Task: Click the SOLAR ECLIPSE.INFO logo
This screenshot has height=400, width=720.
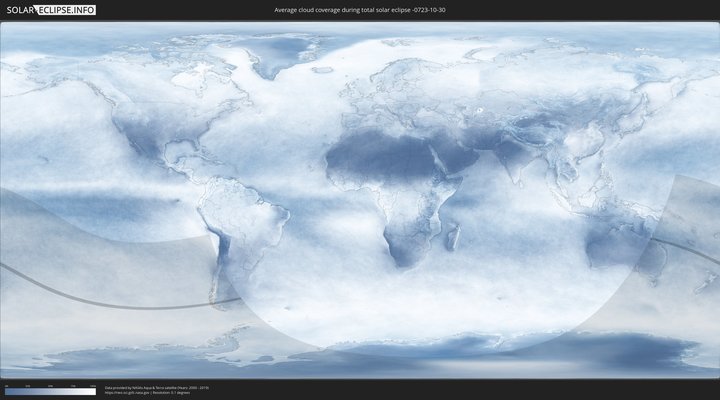Action: click(x=49, y=10)
